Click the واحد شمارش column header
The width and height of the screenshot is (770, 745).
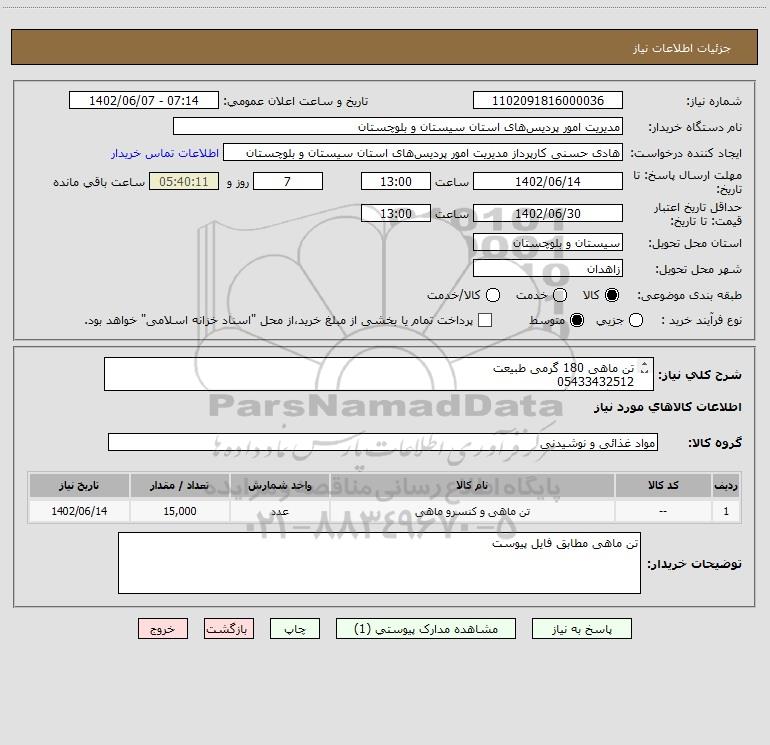coord(279,486)
